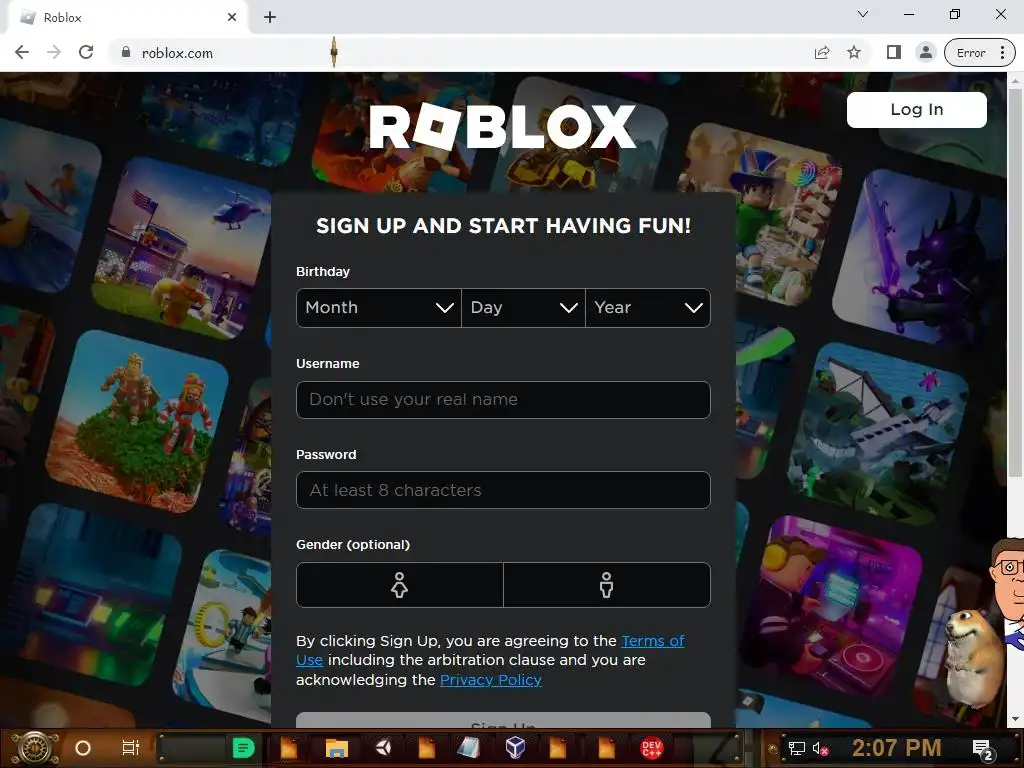Open the 2:07 PM taskbar clock

(x=897, y=748)
